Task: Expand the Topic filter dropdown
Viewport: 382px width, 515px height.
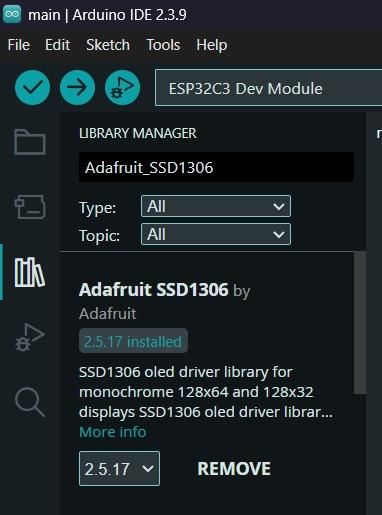Action: pos(216,234)
